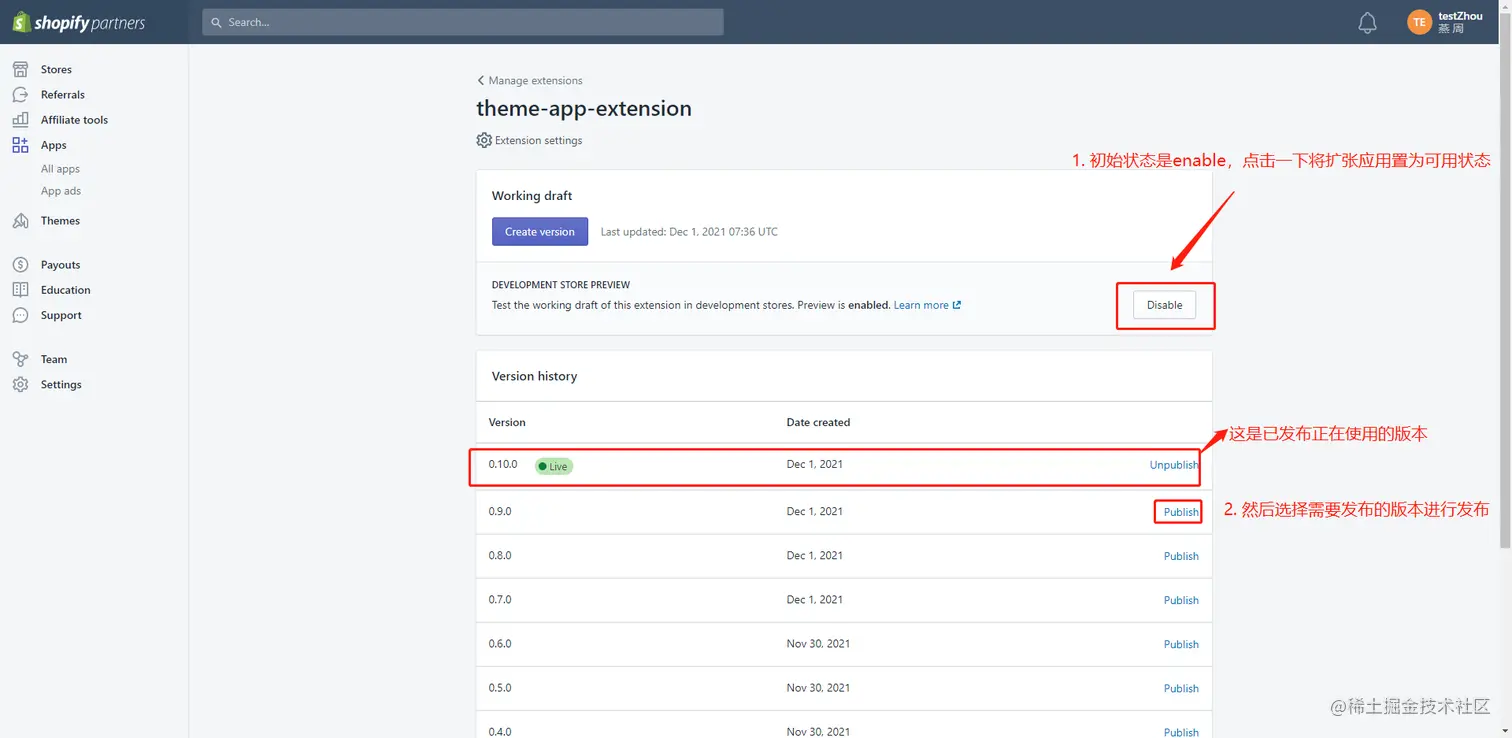
Task: Publish version 0.6.0
Action: click(x=1181, y=644)
